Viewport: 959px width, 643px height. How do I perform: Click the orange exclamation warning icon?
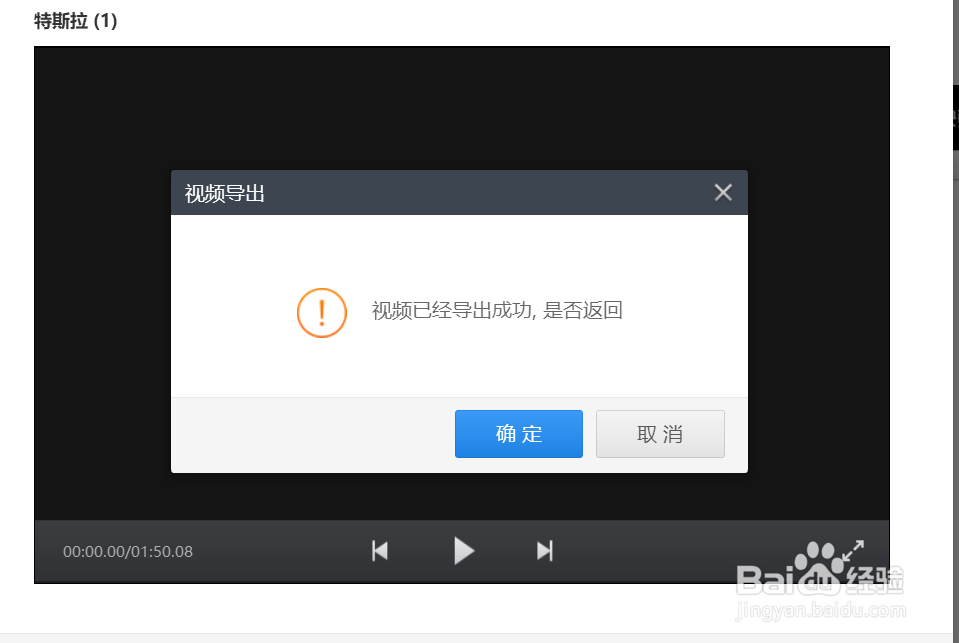tap(321, 312)
